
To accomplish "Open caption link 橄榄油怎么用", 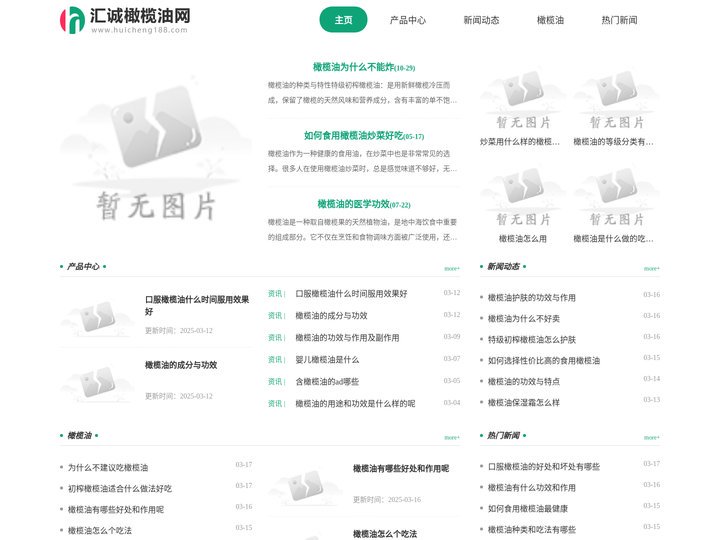I will 523,239.
